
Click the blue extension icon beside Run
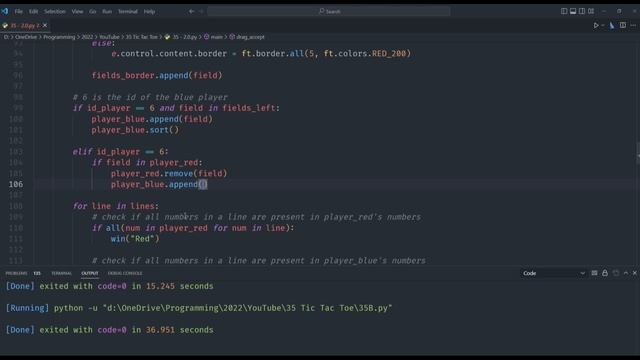[x=612, y=25]
